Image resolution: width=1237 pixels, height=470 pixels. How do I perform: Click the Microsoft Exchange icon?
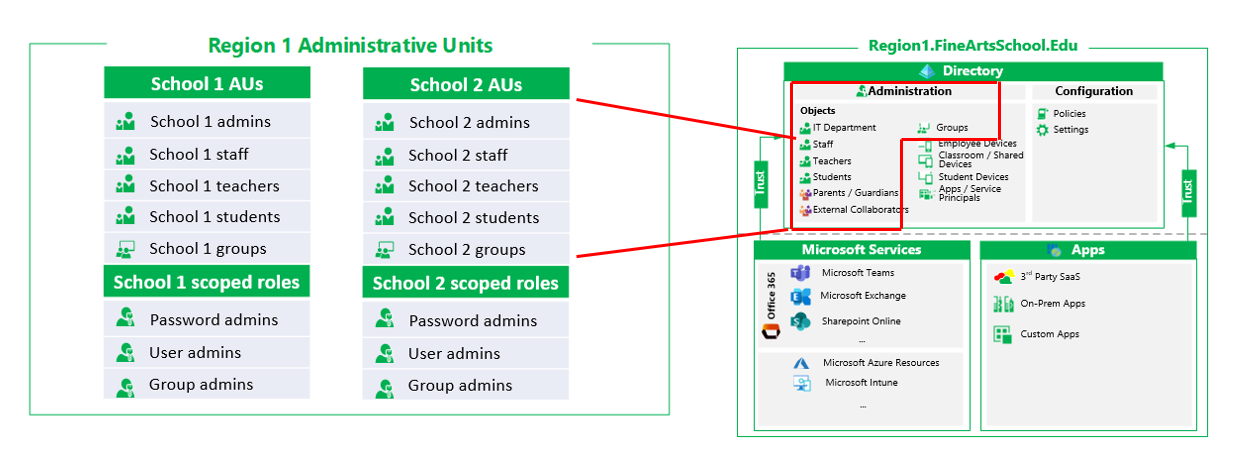point(800,297)
